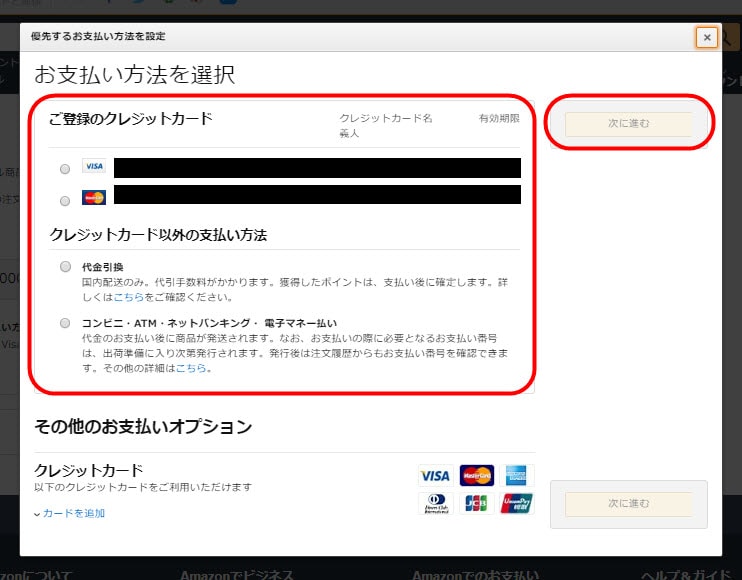
Task: Click the Diners Club logo
Action: coord(436,503)
